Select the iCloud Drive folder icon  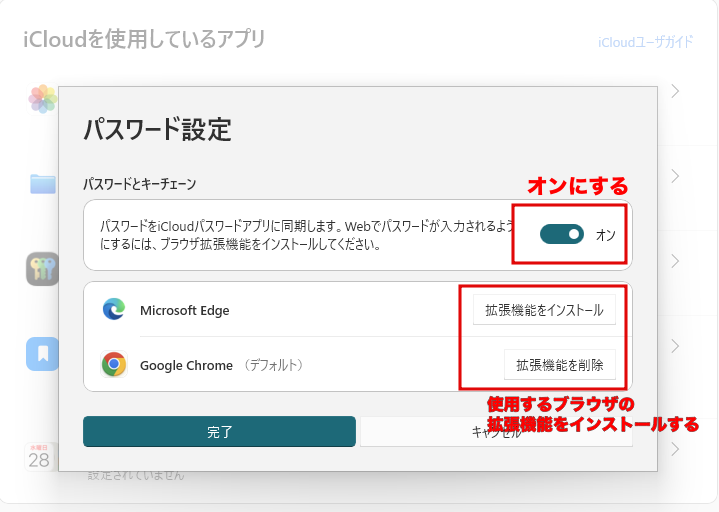click(x=42, y=183)
